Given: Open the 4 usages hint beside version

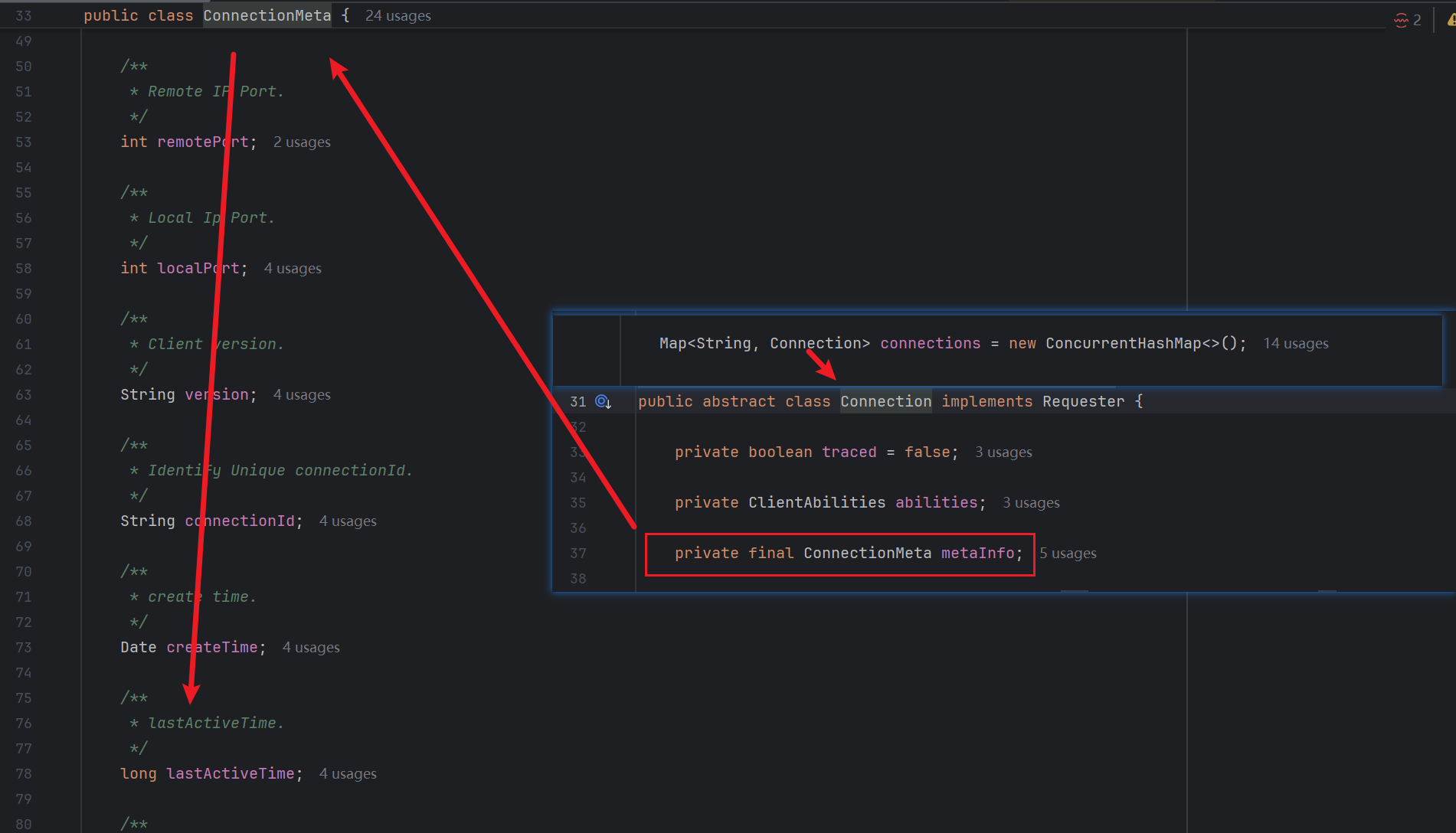Looking at the screenshot, I should point(302,395).
